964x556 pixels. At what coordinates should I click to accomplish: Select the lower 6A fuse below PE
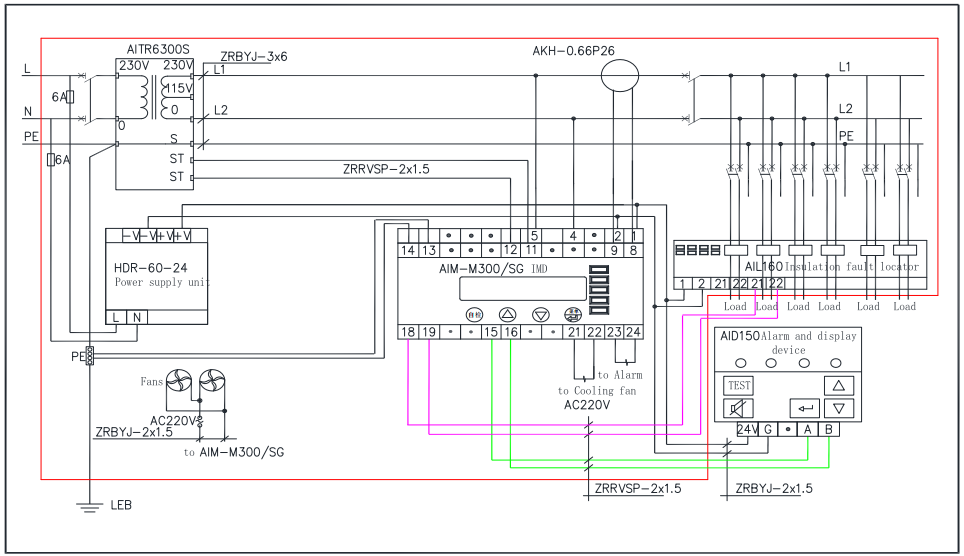(x=51, y=160)
